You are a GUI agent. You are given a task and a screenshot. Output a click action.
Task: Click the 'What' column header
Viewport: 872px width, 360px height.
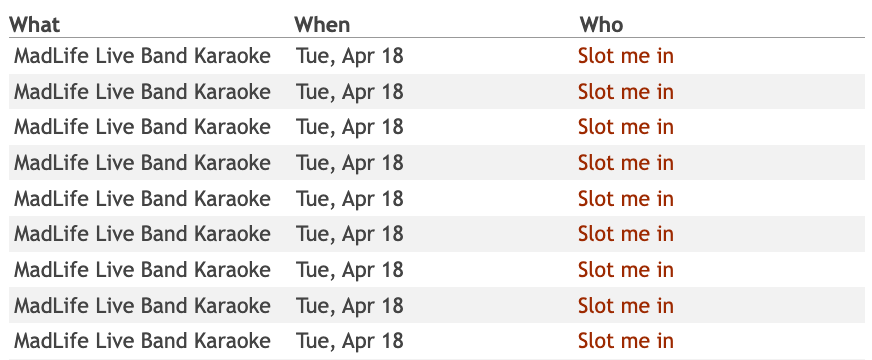click(34, 24)
